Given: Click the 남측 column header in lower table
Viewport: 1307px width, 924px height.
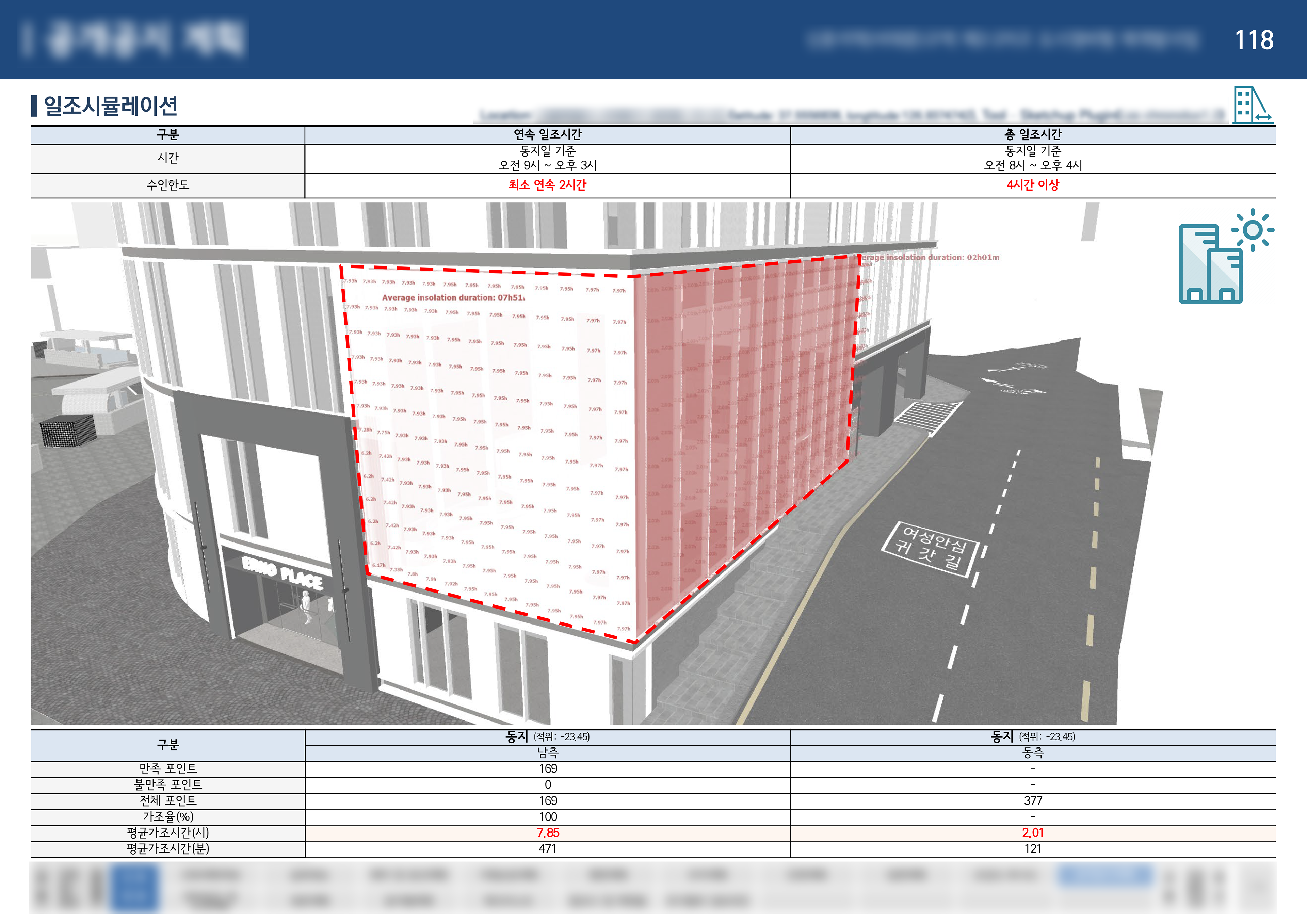Looking at the screenshot, I should pos(547,752).
